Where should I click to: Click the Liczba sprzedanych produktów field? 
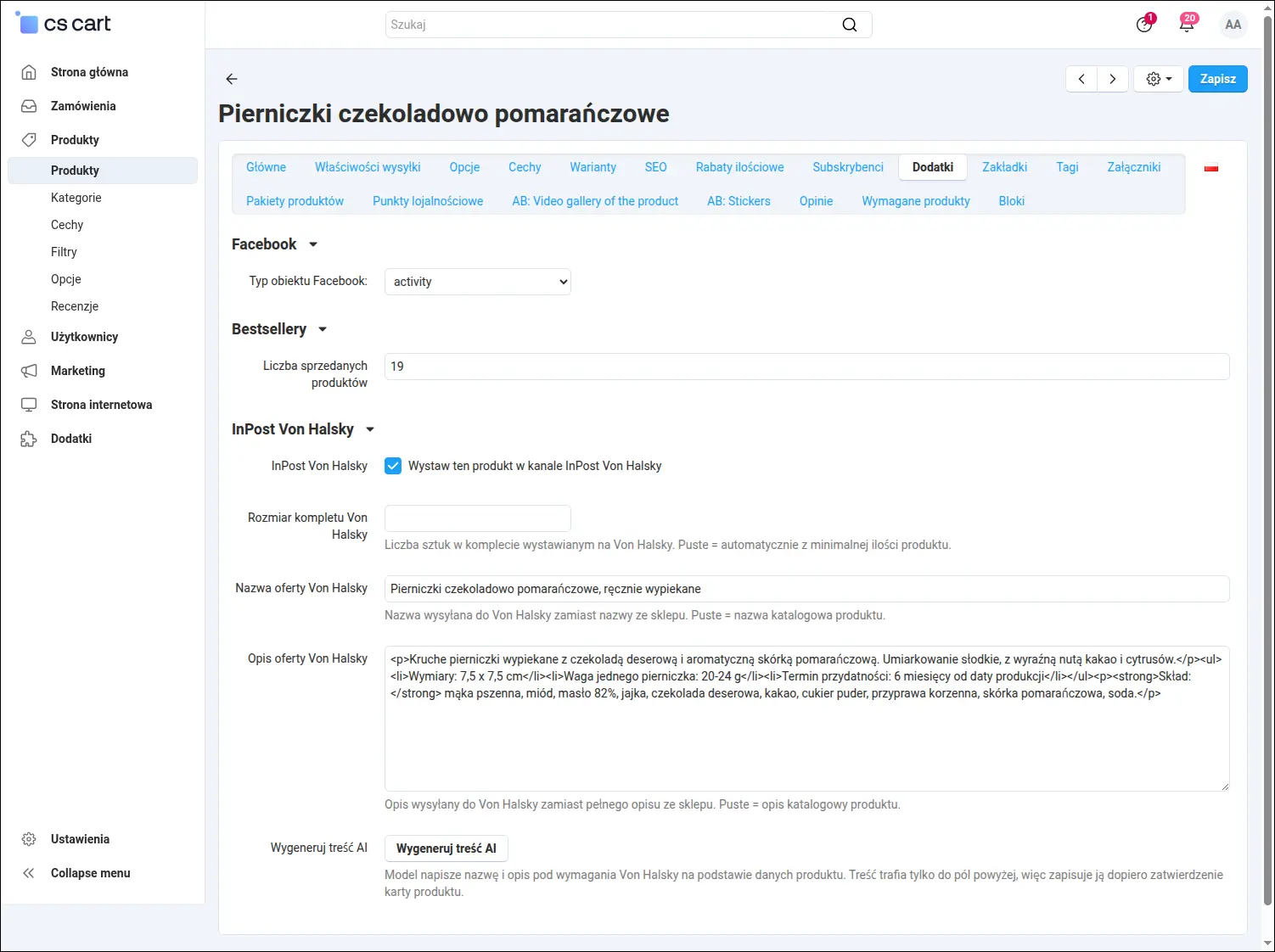pyautogui.click(x=806, y=367)
